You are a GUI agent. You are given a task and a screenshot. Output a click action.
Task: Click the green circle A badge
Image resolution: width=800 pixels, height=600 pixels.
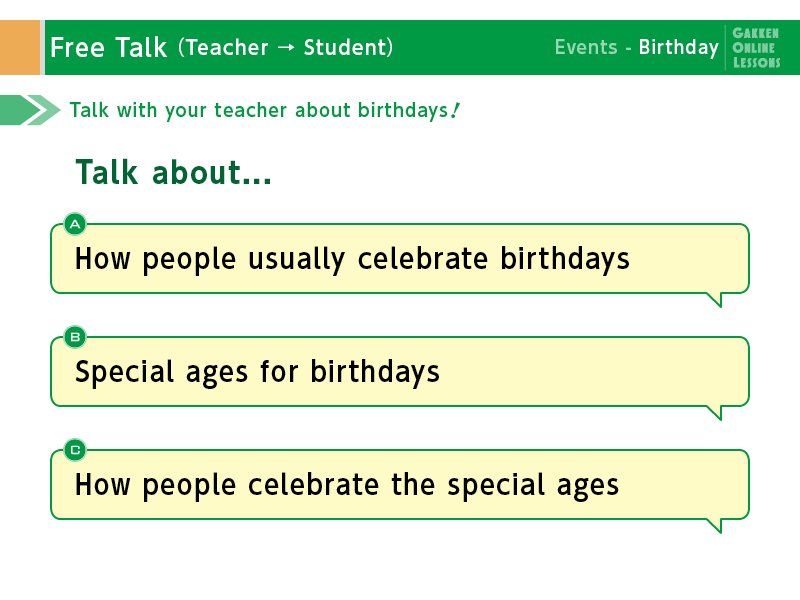pyautogui.click(x=75, y=224)
